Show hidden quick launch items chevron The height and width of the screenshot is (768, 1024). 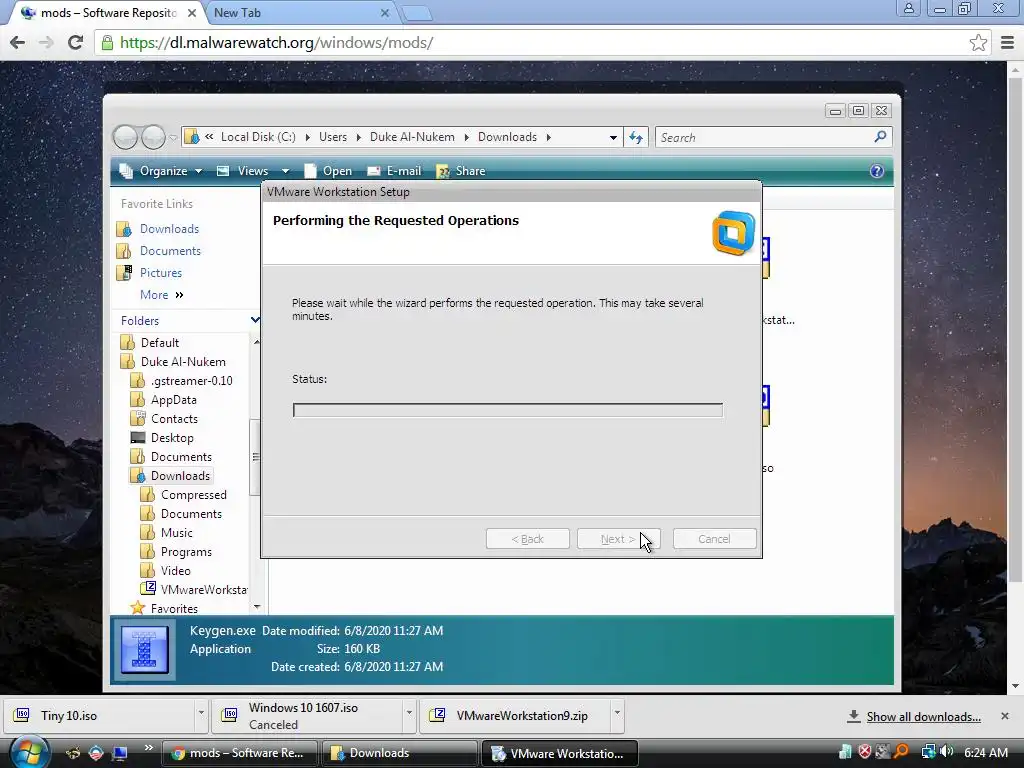point(148,747)
